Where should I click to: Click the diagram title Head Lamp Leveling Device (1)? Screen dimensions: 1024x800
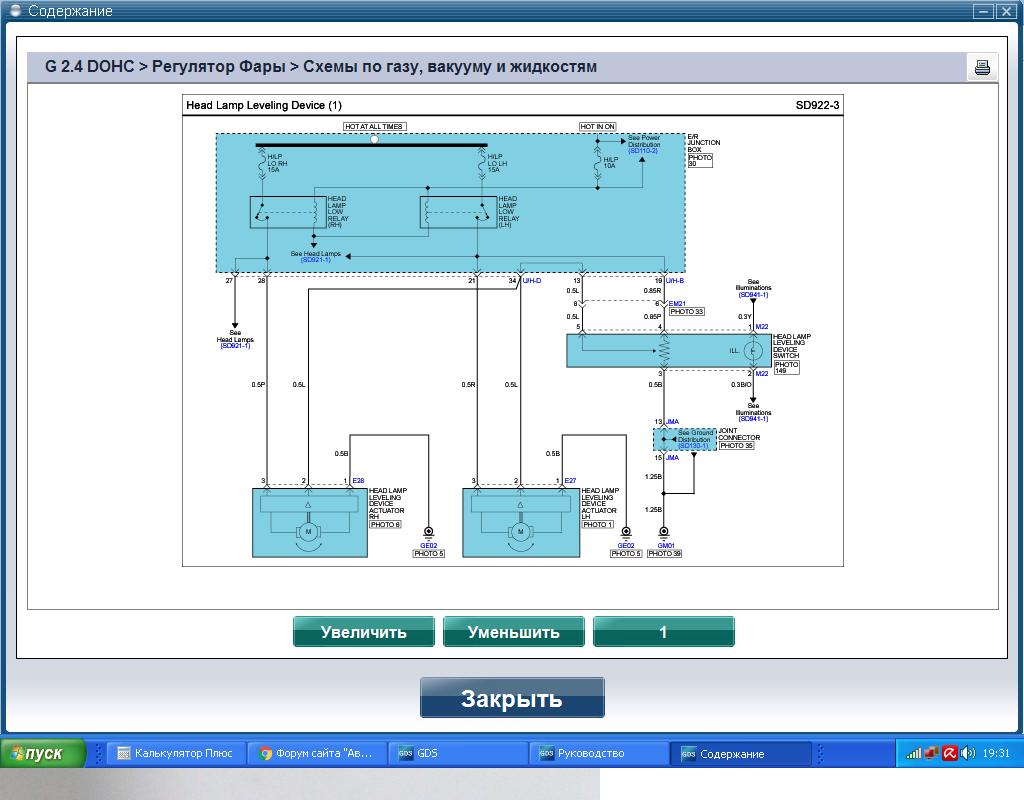pos(264,105)
